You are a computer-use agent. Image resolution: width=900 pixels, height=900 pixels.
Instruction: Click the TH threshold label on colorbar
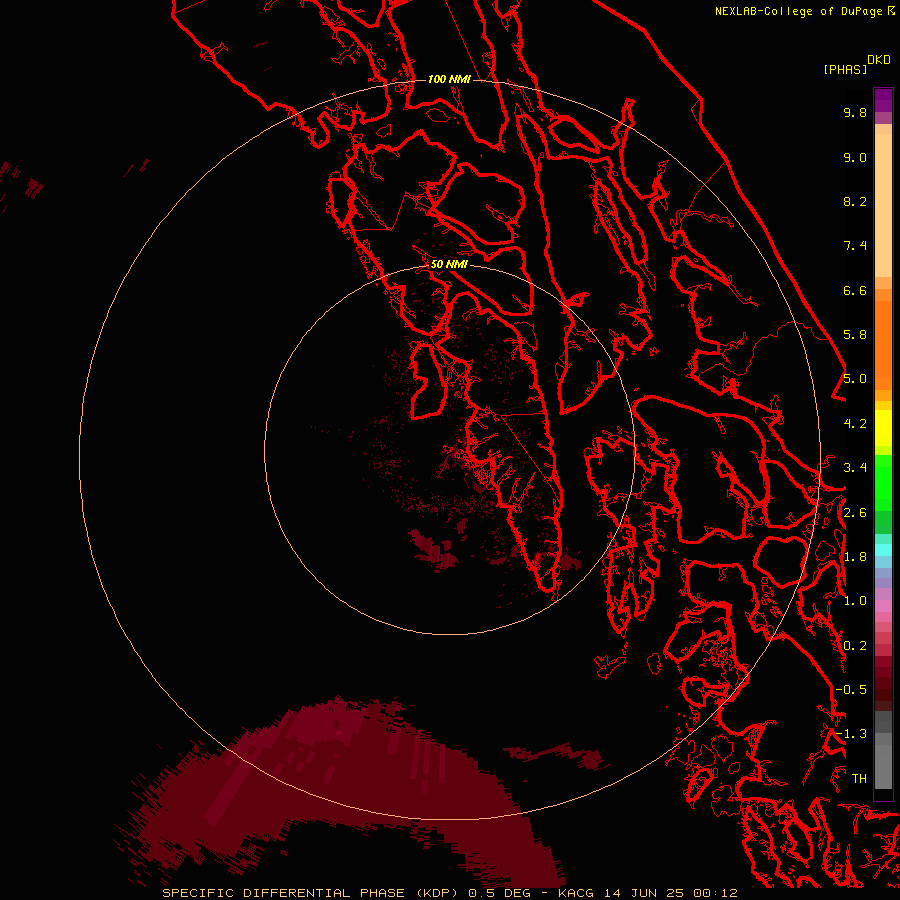tap(859, 779)
